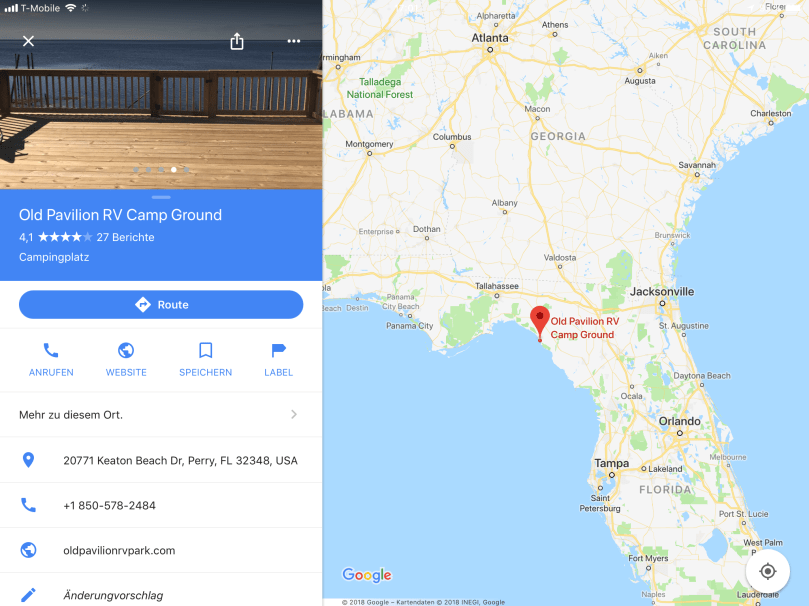Open the Website globe icon

[126, 350]
